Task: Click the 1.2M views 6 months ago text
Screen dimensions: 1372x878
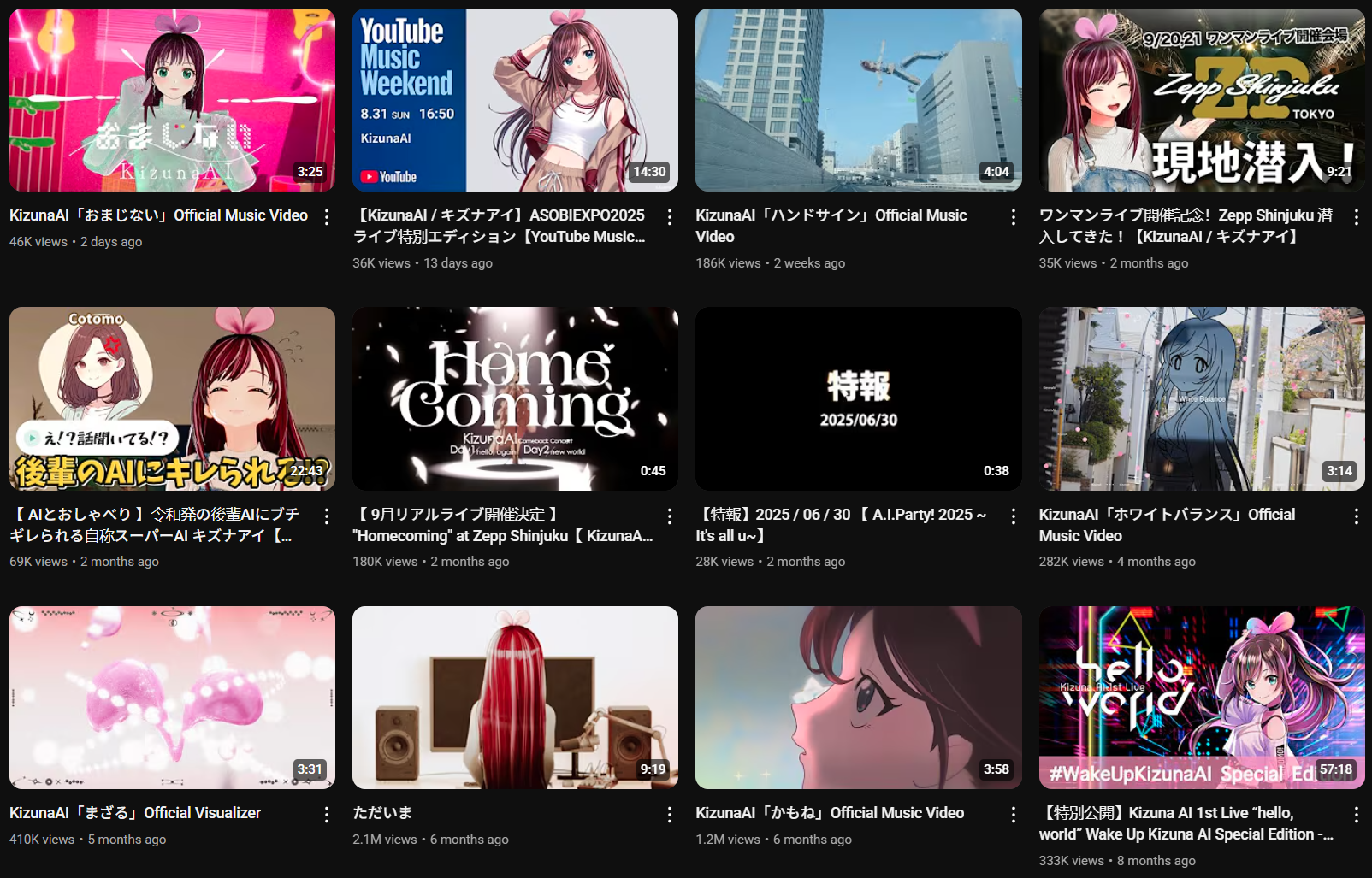Action: pos(774,840)
